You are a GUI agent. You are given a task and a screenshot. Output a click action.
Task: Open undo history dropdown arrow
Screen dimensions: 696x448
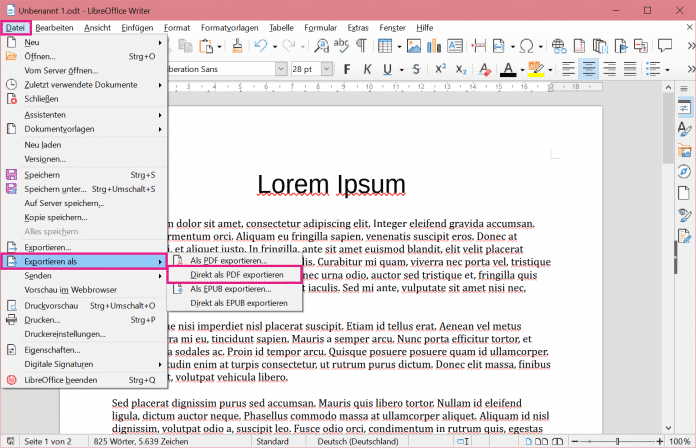tap(275, 47)
